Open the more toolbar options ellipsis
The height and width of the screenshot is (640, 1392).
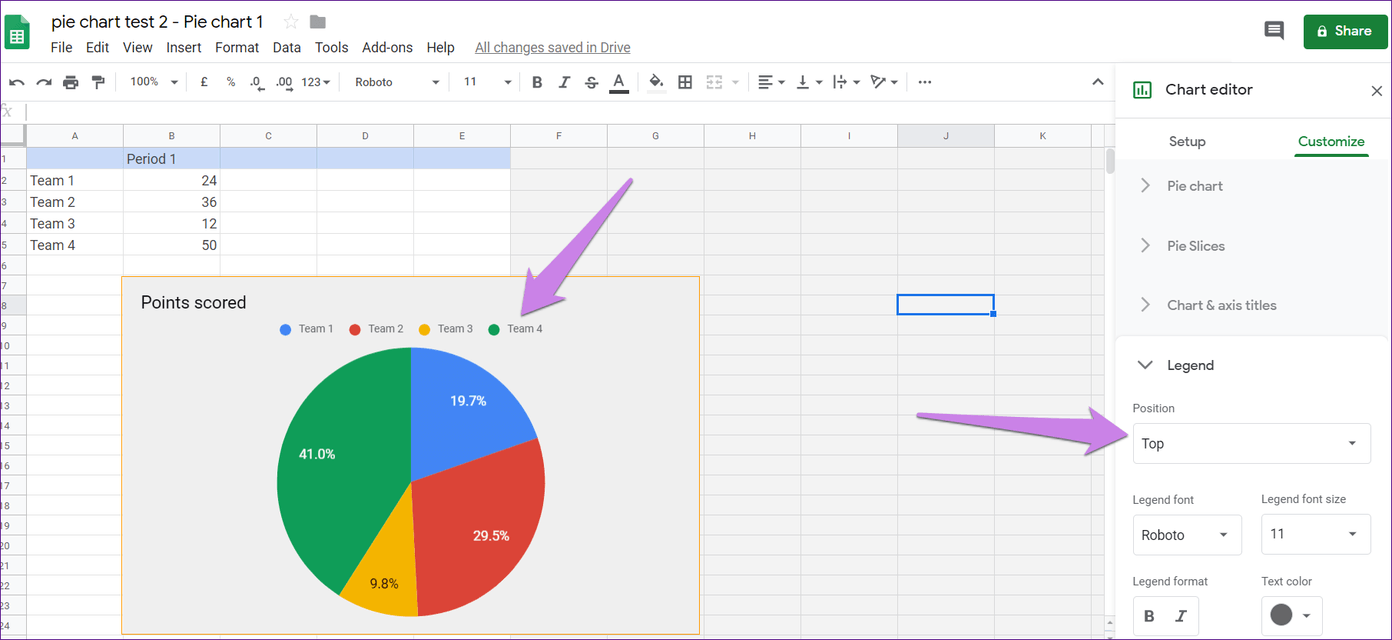(924, 82)
